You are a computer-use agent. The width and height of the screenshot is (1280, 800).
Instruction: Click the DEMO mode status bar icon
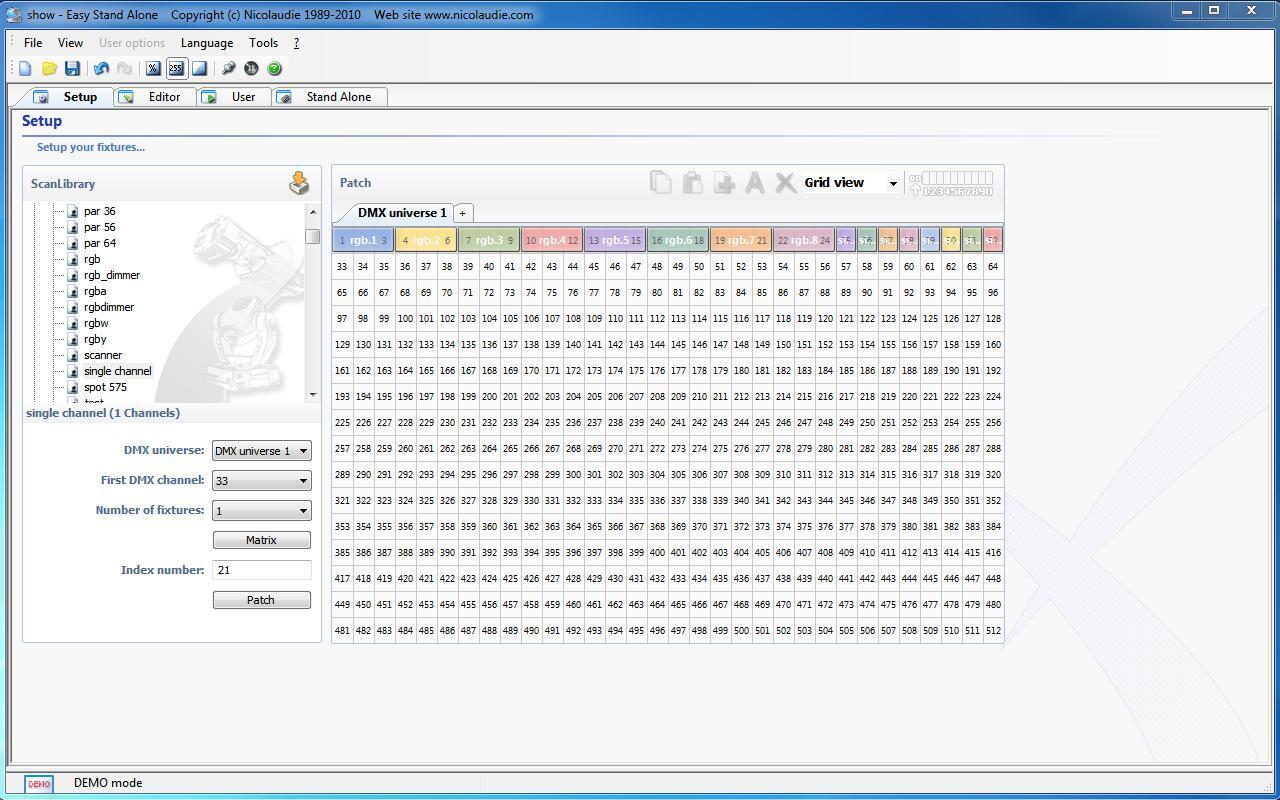(x=39, y=783)
